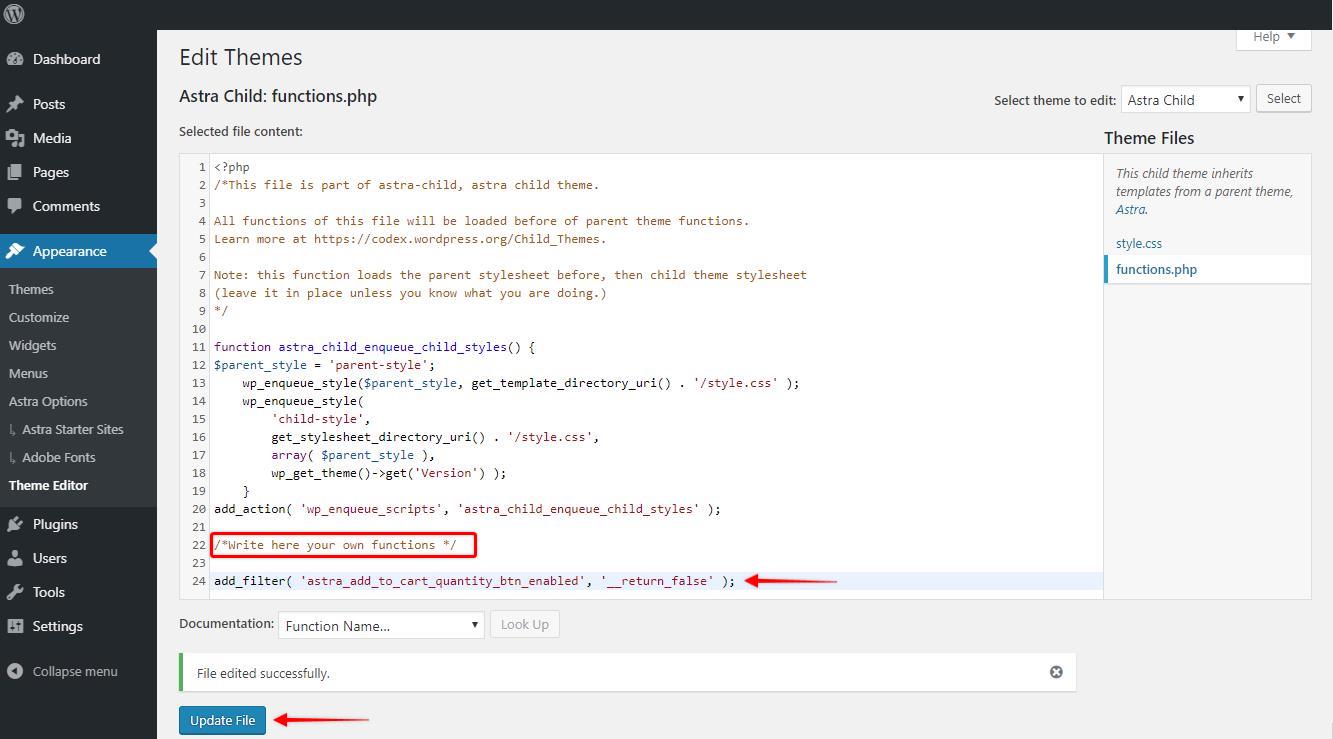
Task: Click the 'child-style' code line
Action: (x=321, y=419)
